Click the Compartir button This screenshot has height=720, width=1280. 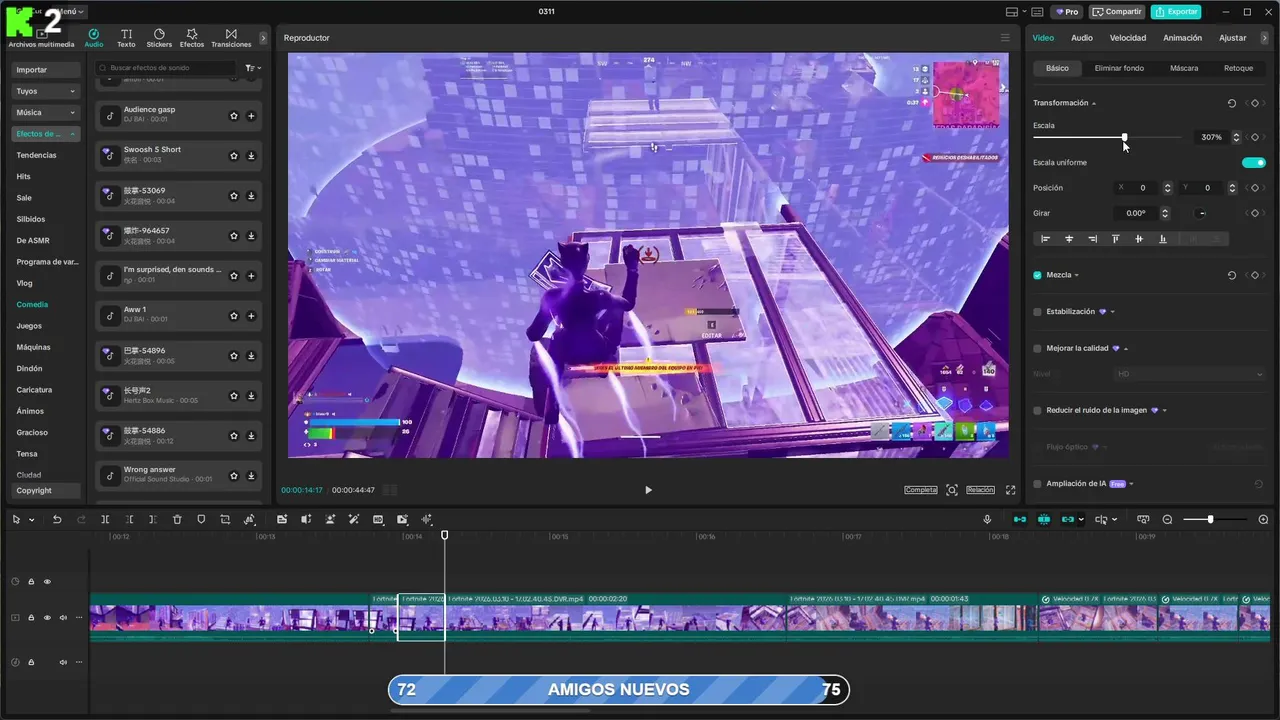(x=1117, y=12)
